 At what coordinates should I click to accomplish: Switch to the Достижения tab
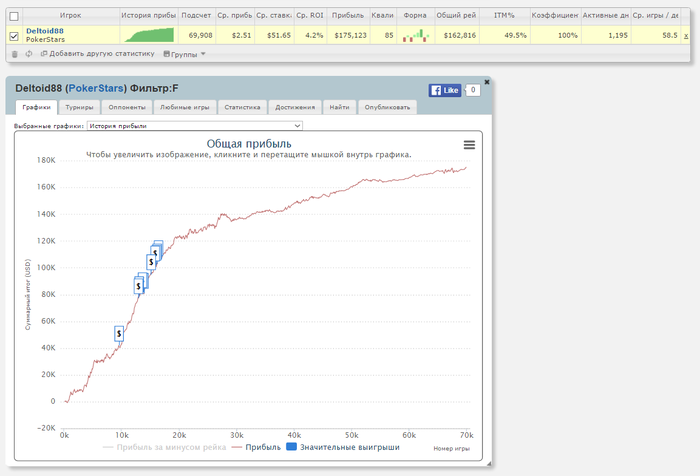click(295, 107)
